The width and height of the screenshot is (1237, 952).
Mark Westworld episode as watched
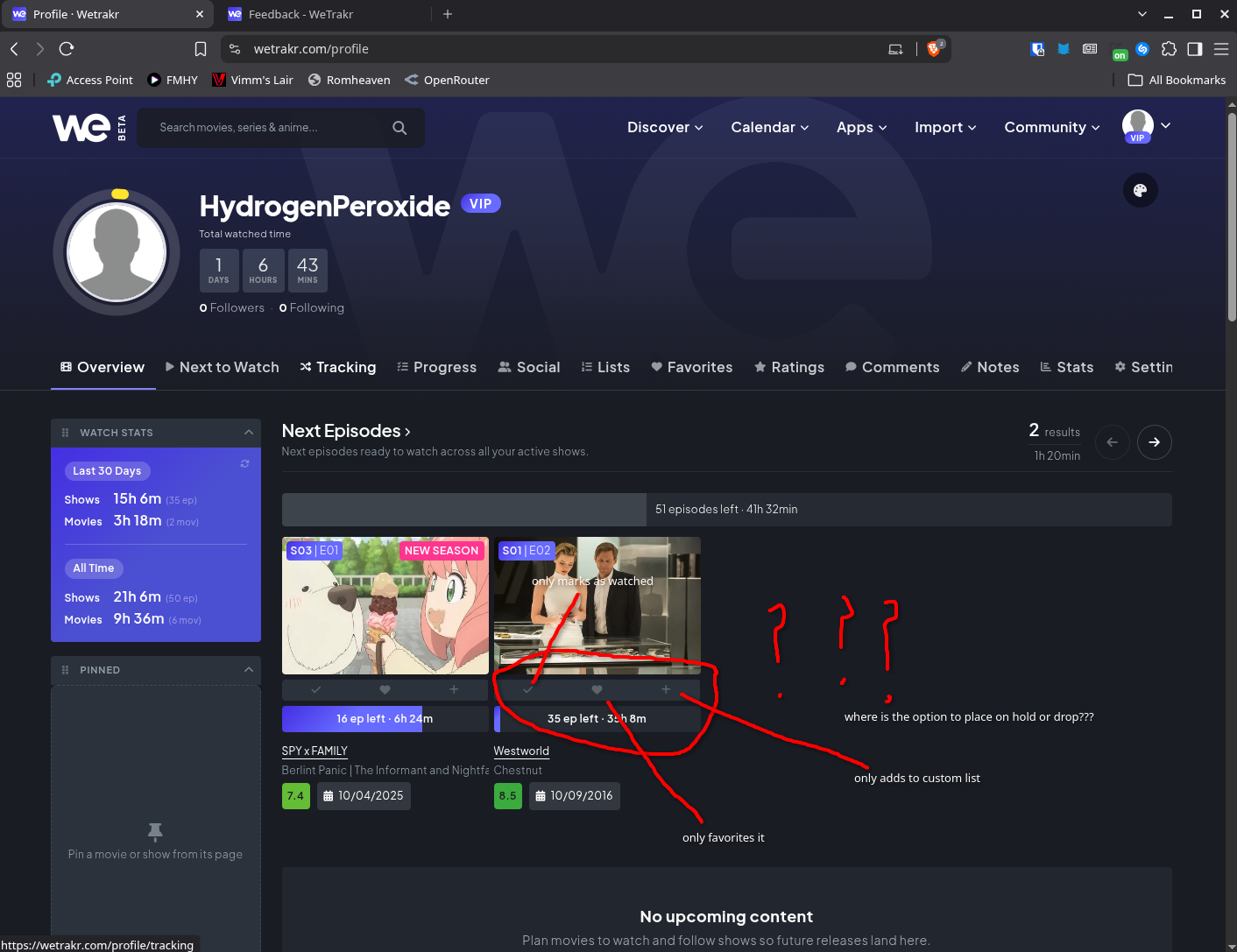click(x=528, y=690)
